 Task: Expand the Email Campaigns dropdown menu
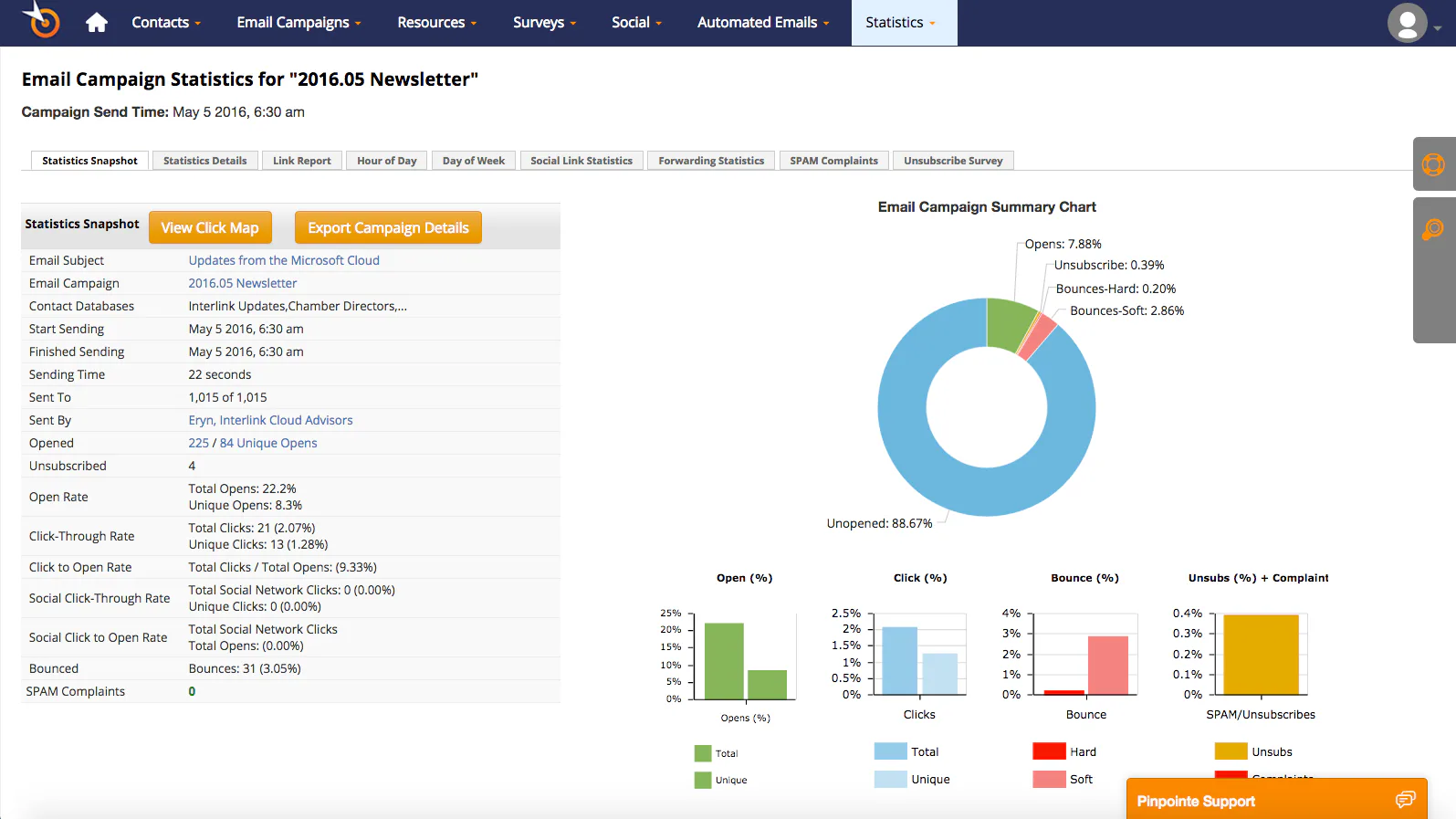click(x=299, y=23)
